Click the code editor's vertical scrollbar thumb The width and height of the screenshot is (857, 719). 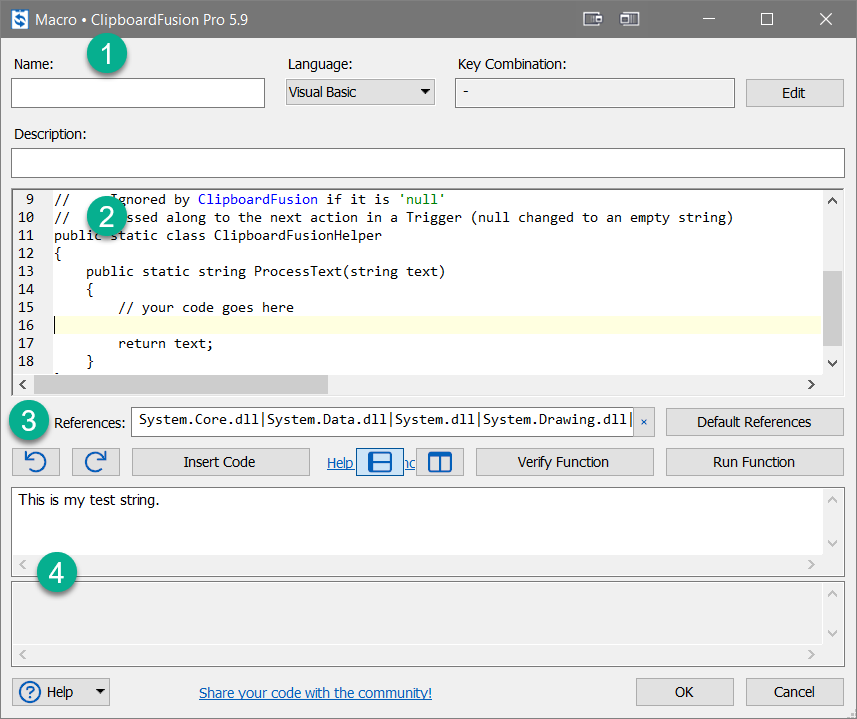pyautogui.click(x=832, y=308)
